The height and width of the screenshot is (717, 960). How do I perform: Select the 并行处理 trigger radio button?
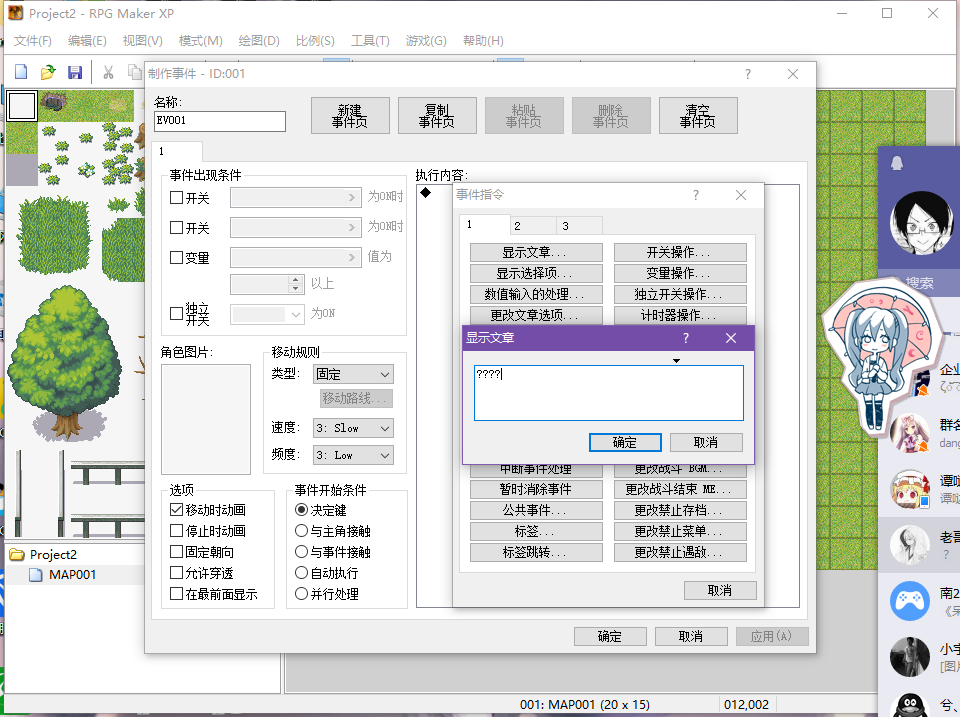coord(301,593)
